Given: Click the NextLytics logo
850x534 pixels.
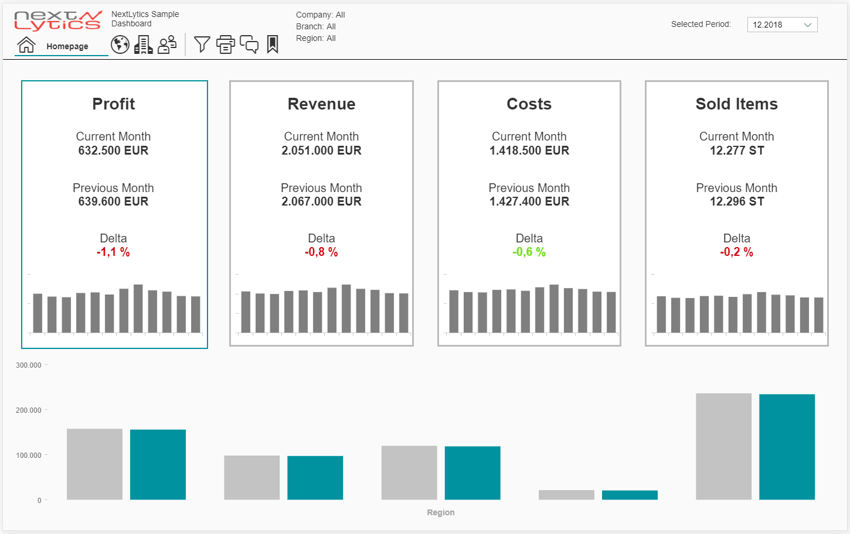Looking at the screenshot, I should click(x=58, y=20).
